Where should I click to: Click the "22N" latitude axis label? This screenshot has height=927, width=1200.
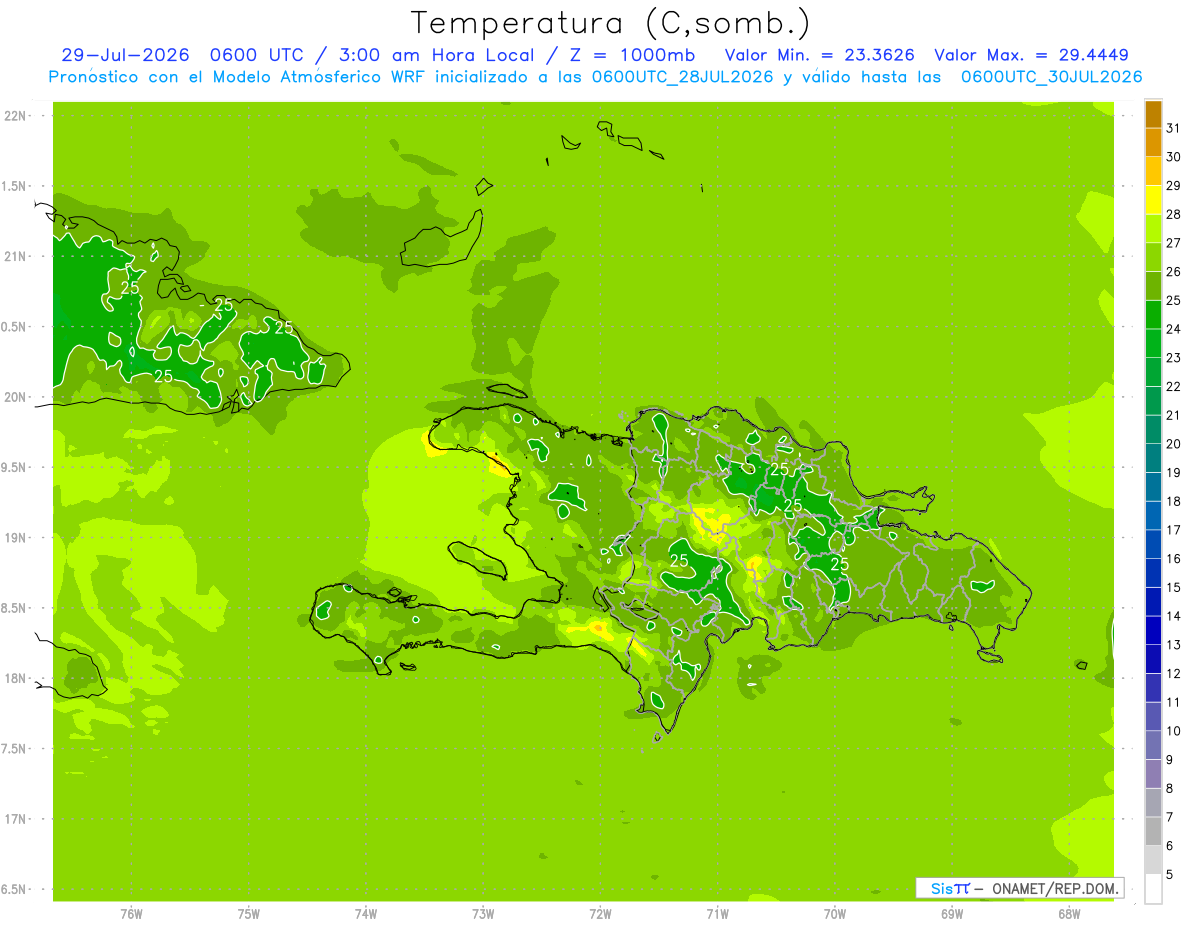click(x=15, y=116)
